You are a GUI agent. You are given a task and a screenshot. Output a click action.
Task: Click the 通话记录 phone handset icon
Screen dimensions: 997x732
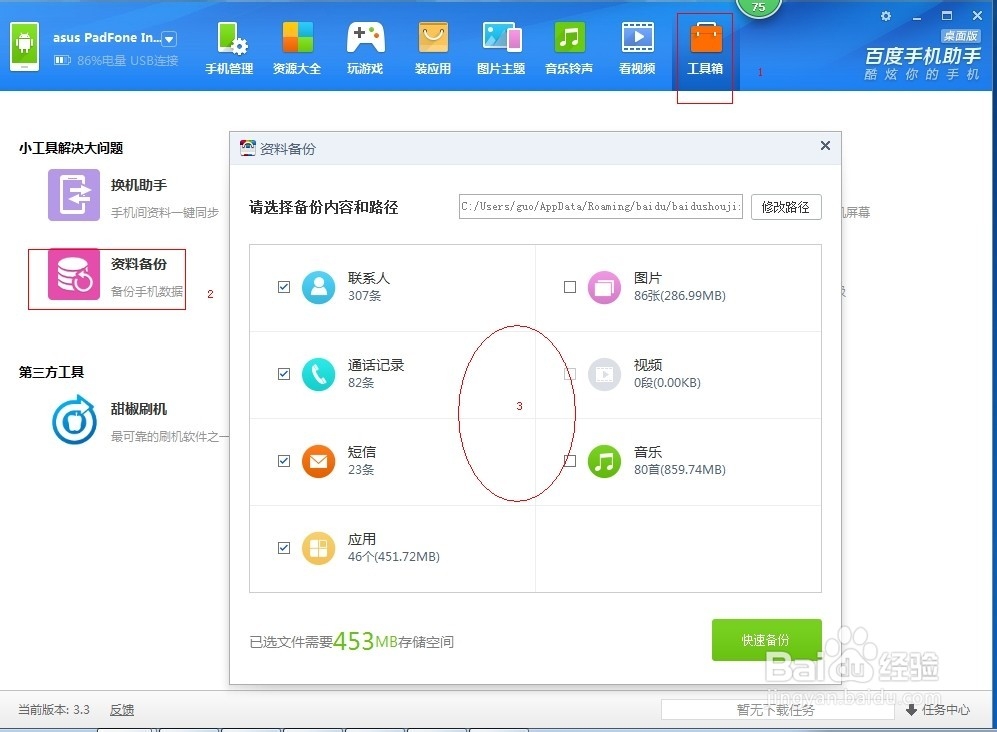(x=319, y=374)
